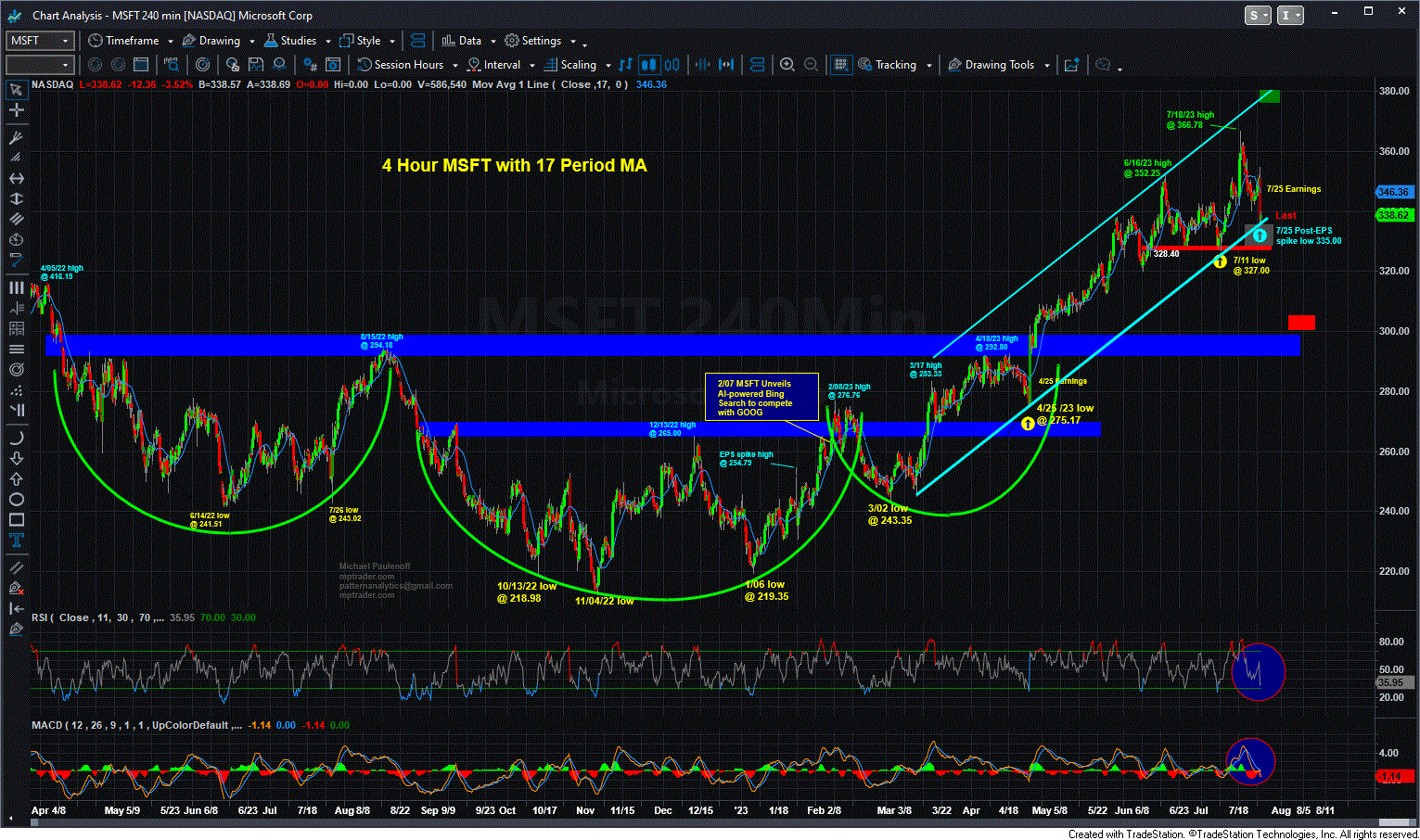
Task: Expand the Studies dropdown arrow
Action: (x=327, y=42)
